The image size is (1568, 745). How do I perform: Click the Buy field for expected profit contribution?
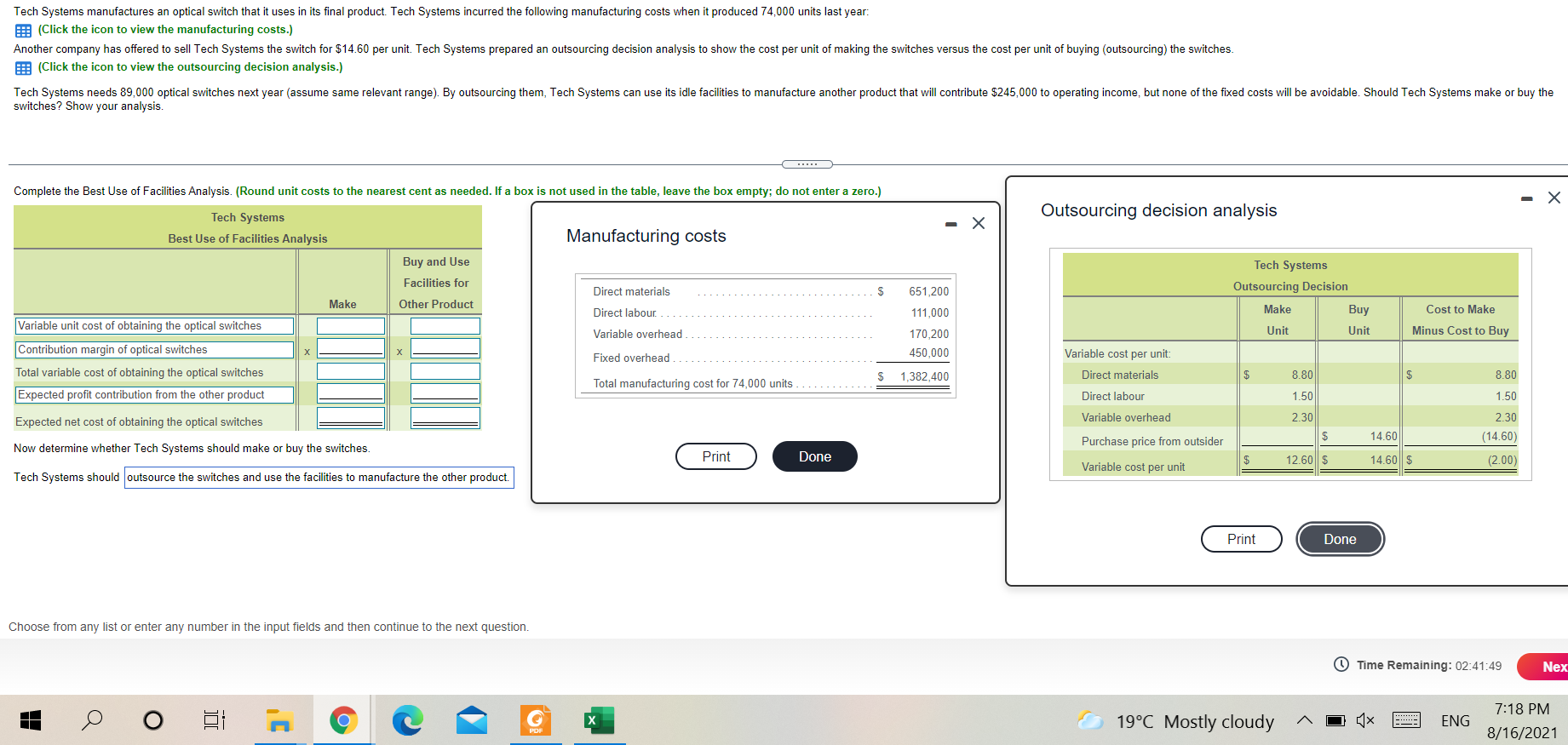(x=445, y=393)
